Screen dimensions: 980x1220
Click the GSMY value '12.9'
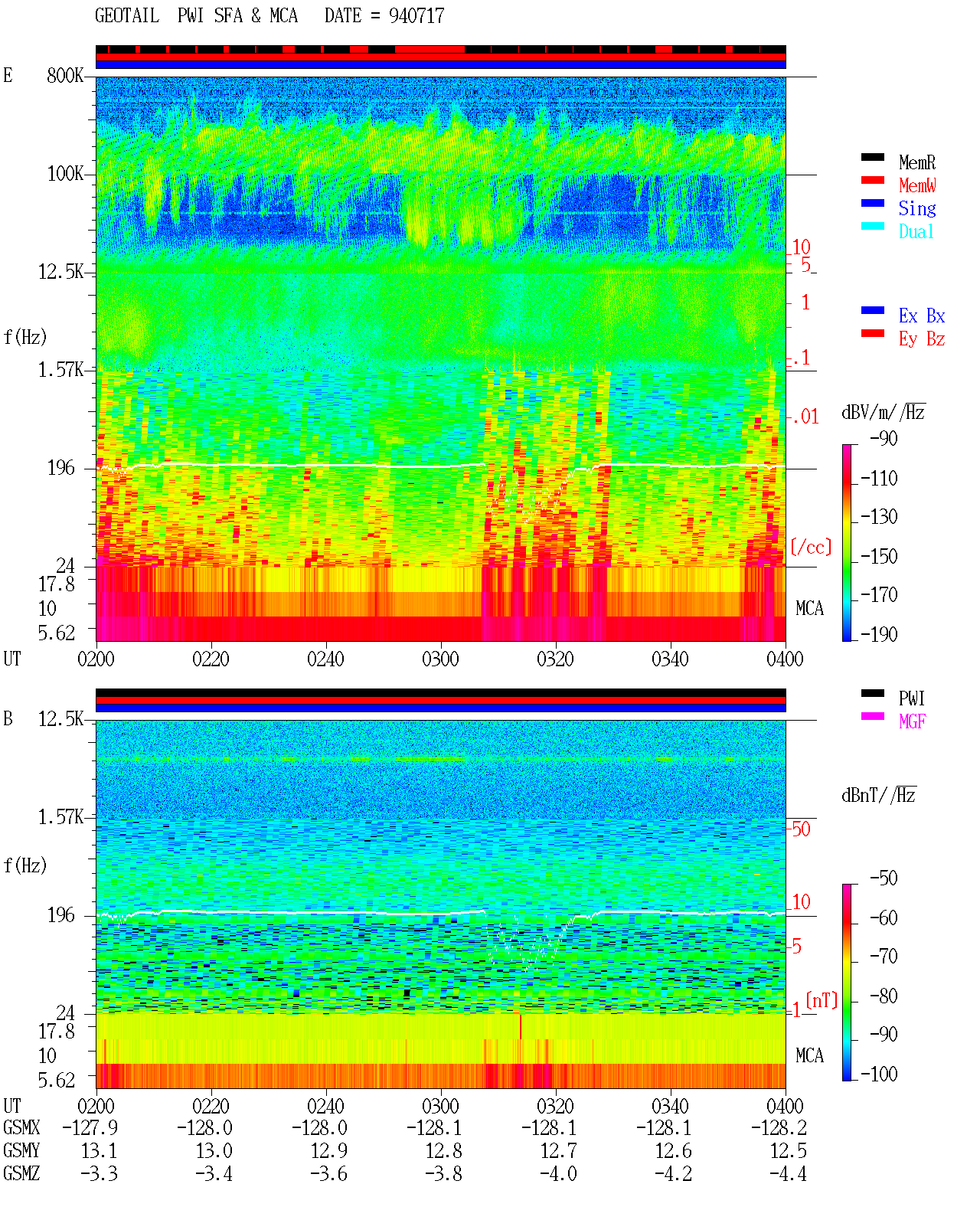point(328,1151)
